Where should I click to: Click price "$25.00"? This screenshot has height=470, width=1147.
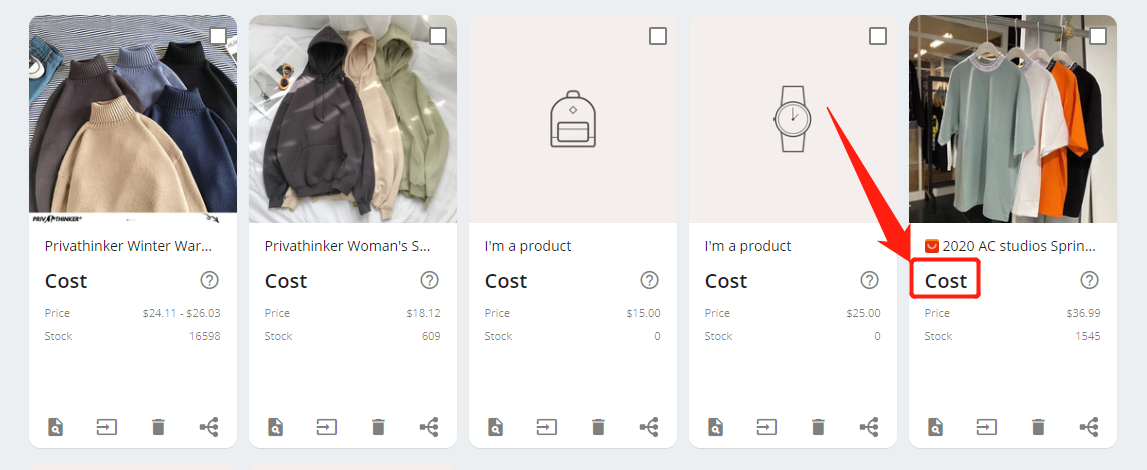point(863,313)
